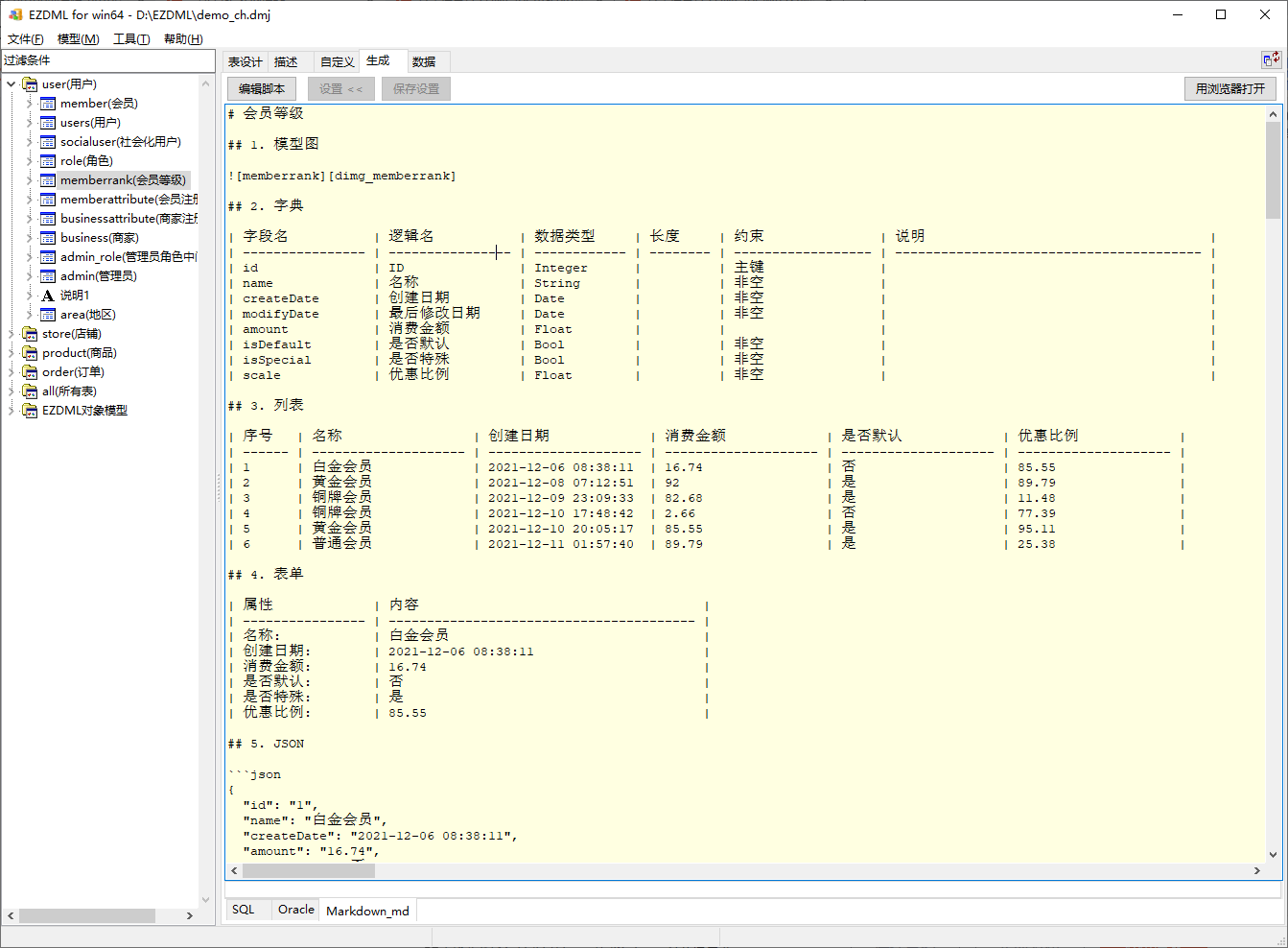This screenshot has height=948, width=1288.
Task: Click the memberattribute table icon
Action: 48,200
